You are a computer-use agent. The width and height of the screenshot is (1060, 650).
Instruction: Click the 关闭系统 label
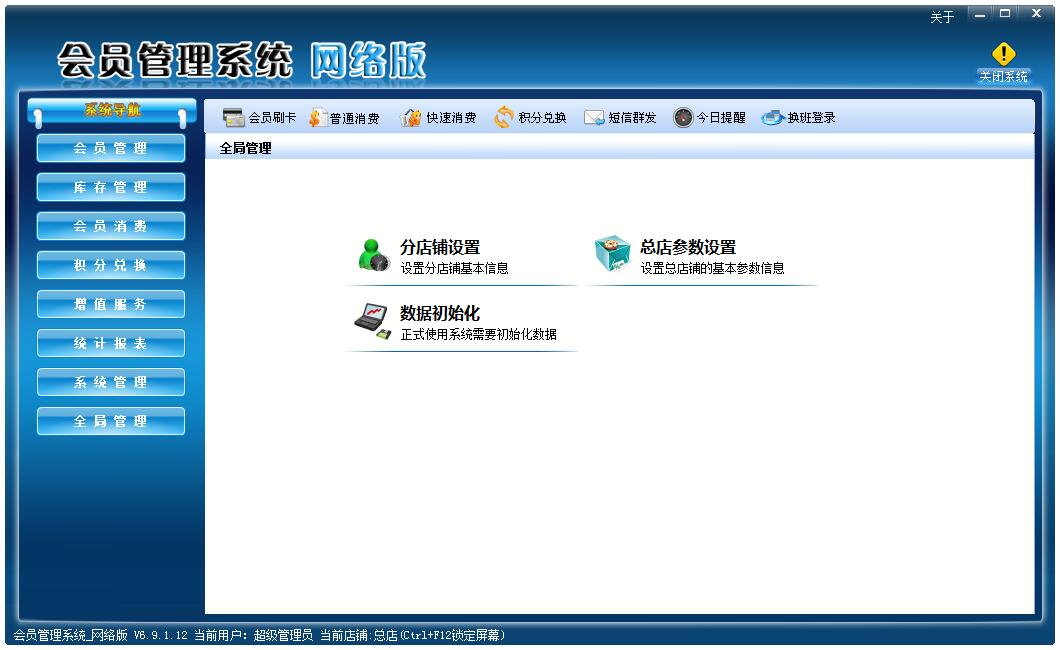point(1004,76)
